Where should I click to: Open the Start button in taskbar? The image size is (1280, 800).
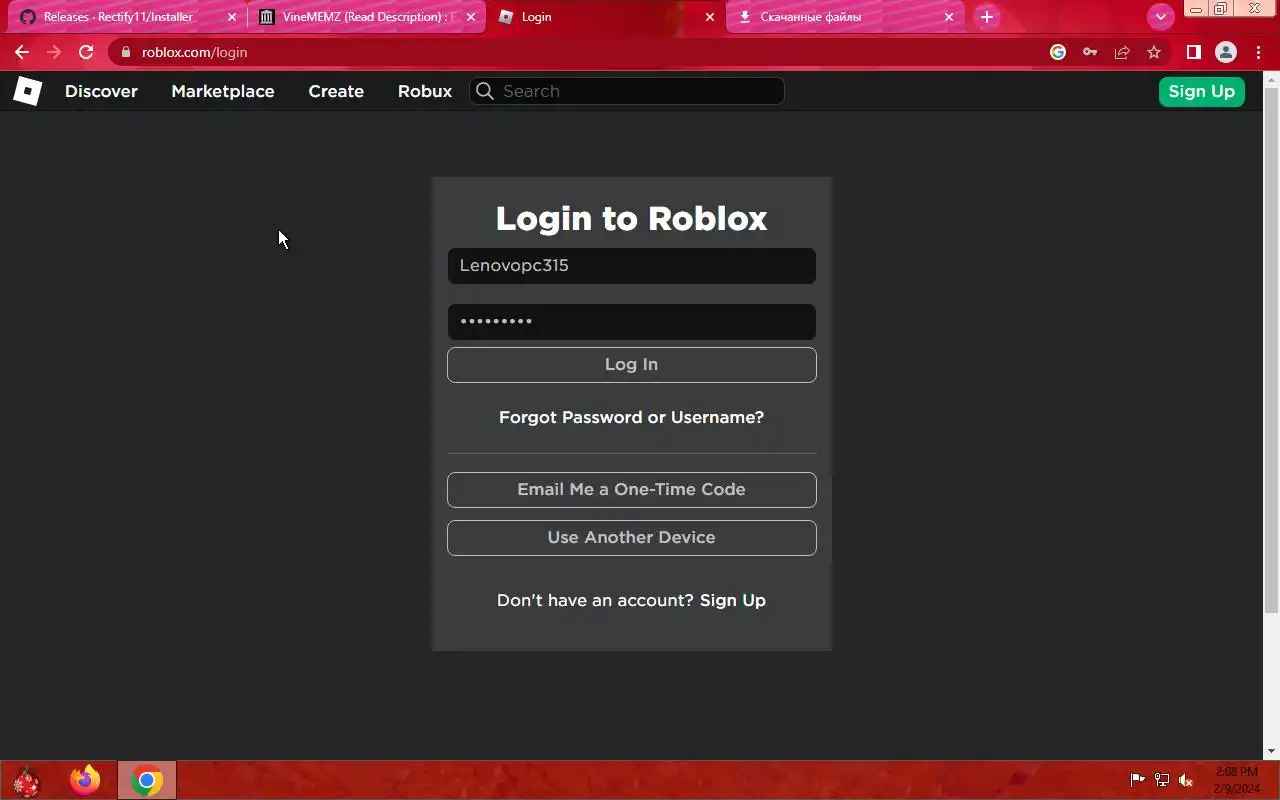pos(25,780)
